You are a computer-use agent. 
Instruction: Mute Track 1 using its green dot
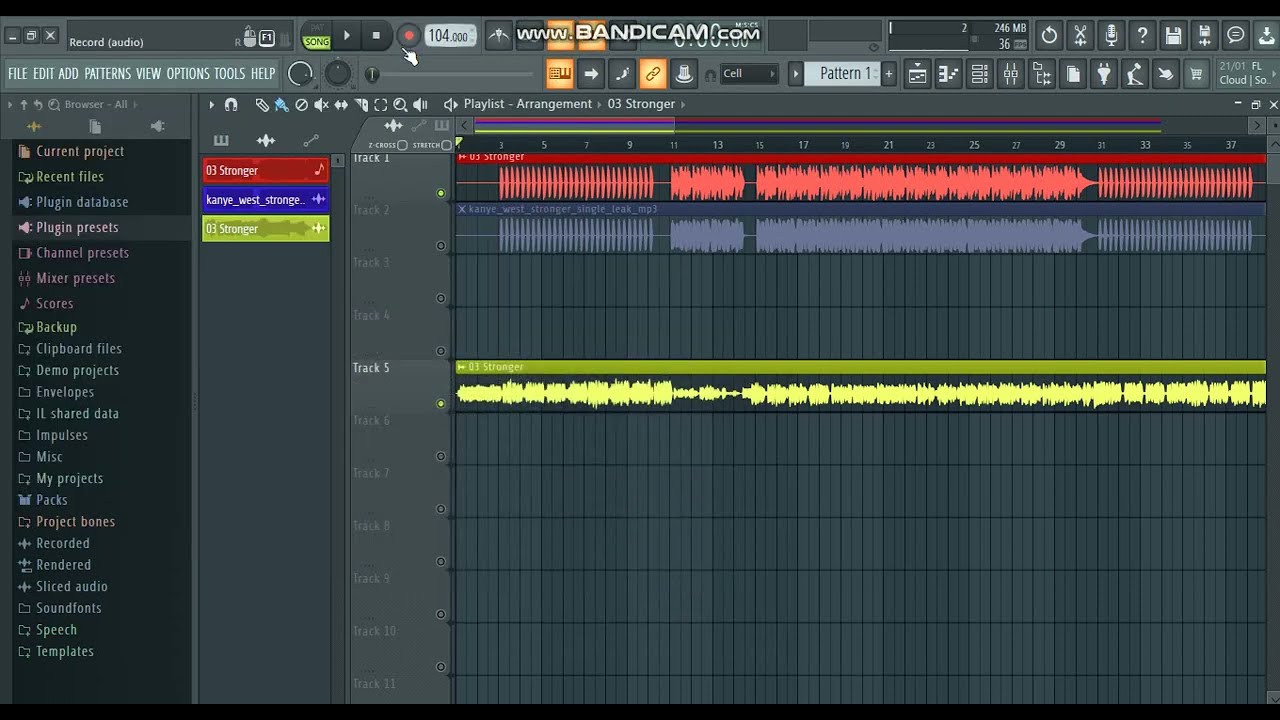point(441,193)
